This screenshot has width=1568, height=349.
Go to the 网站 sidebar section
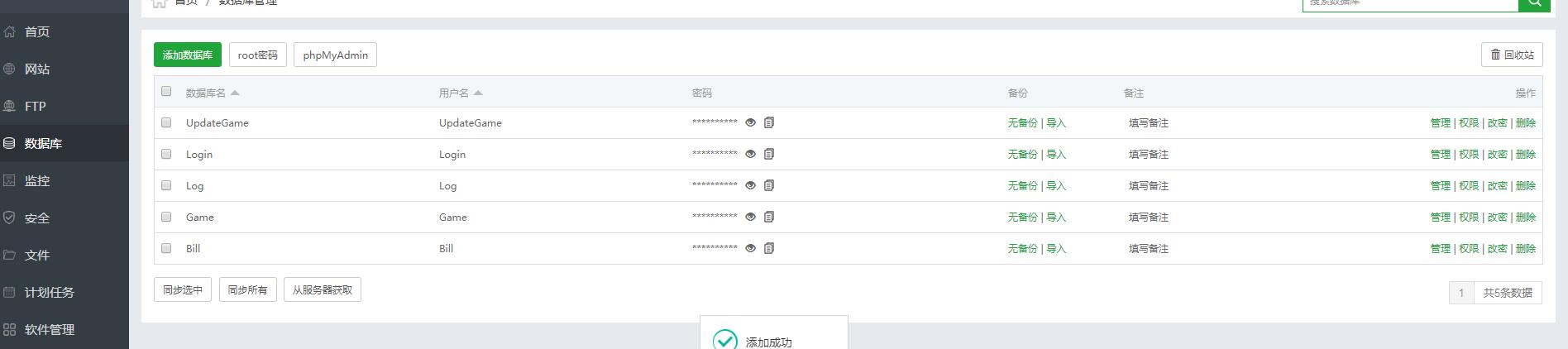click(x=37, y=69)
